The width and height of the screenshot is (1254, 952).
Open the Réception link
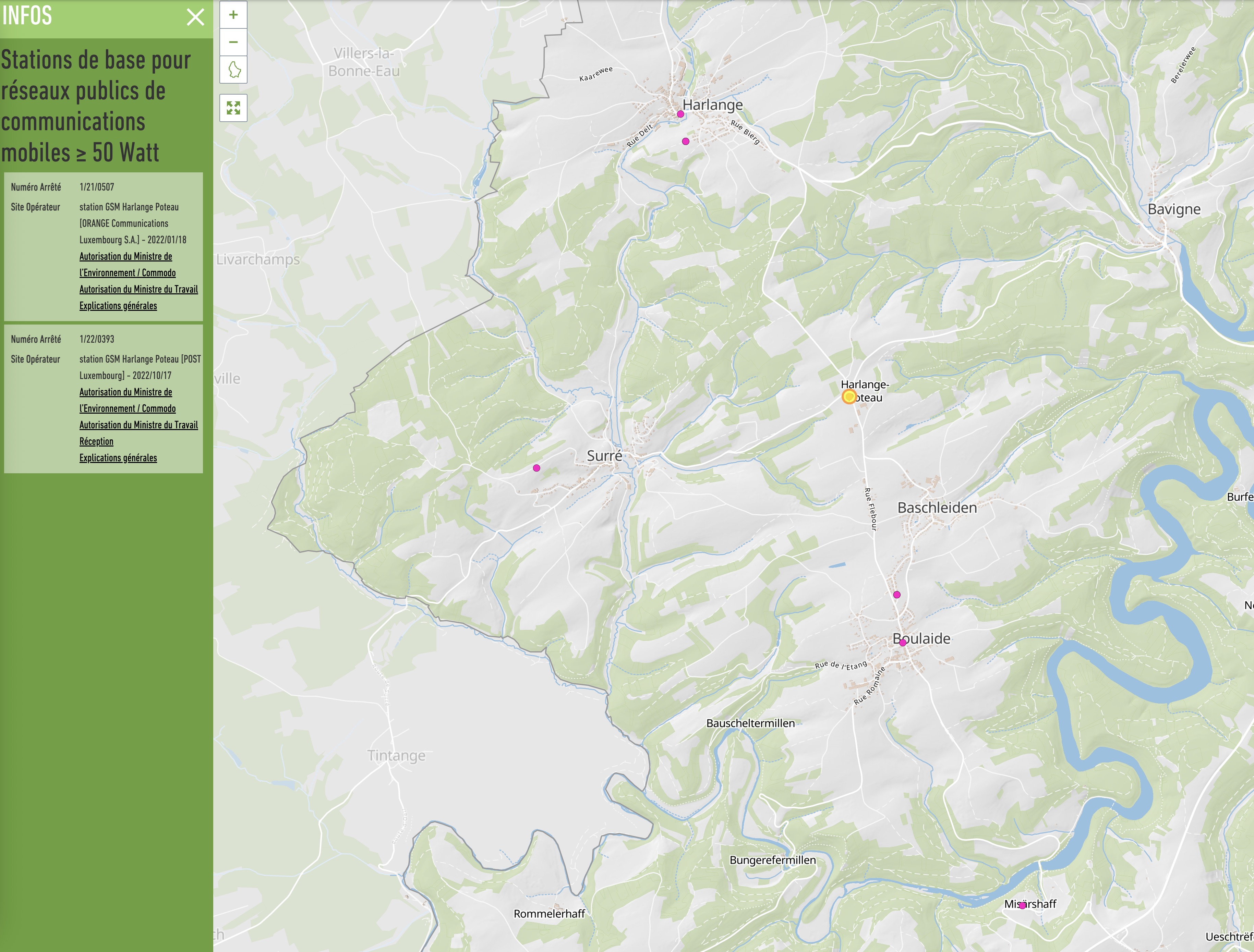coord(96,441)
